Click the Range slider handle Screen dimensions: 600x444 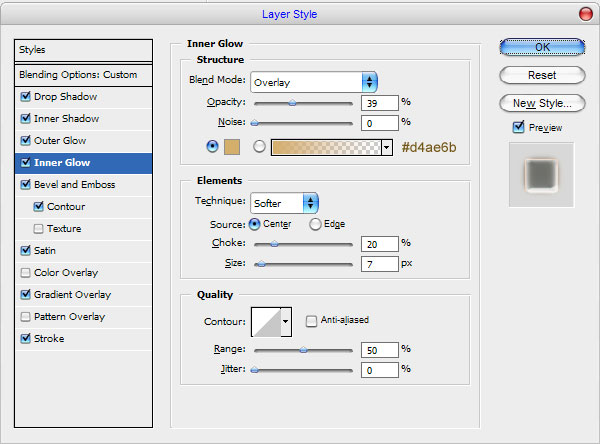[x=303, y=349]
